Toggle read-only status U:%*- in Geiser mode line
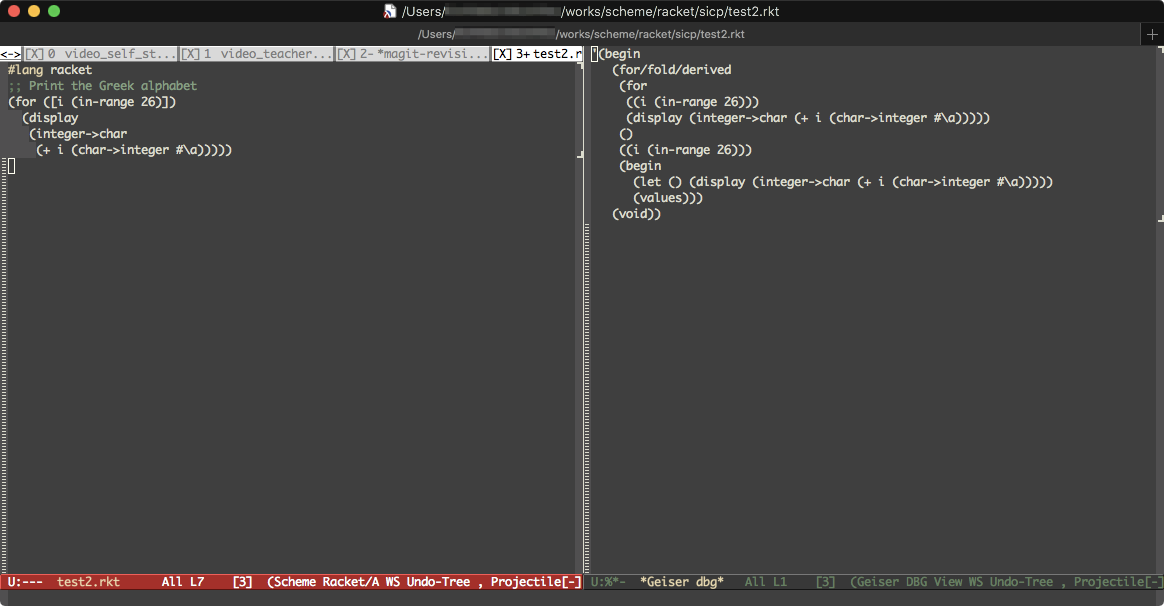 [x=608, y=582]
